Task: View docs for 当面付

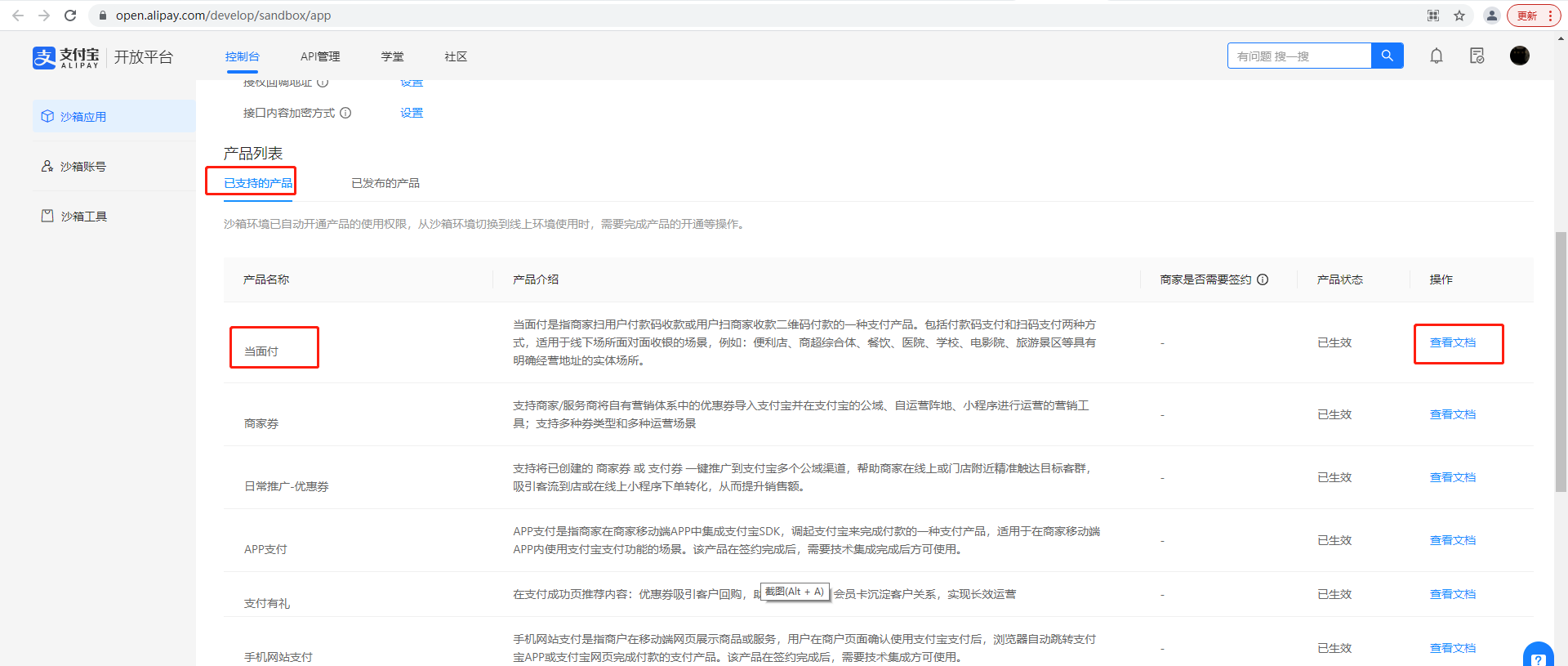Action: 1453,342
